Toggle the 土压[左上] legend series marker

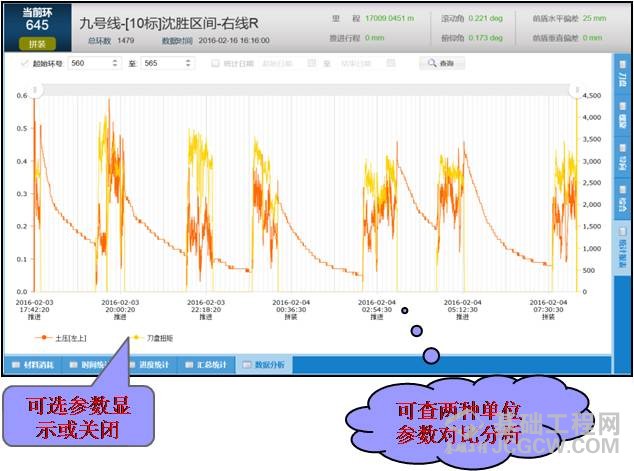click(47, 338)
